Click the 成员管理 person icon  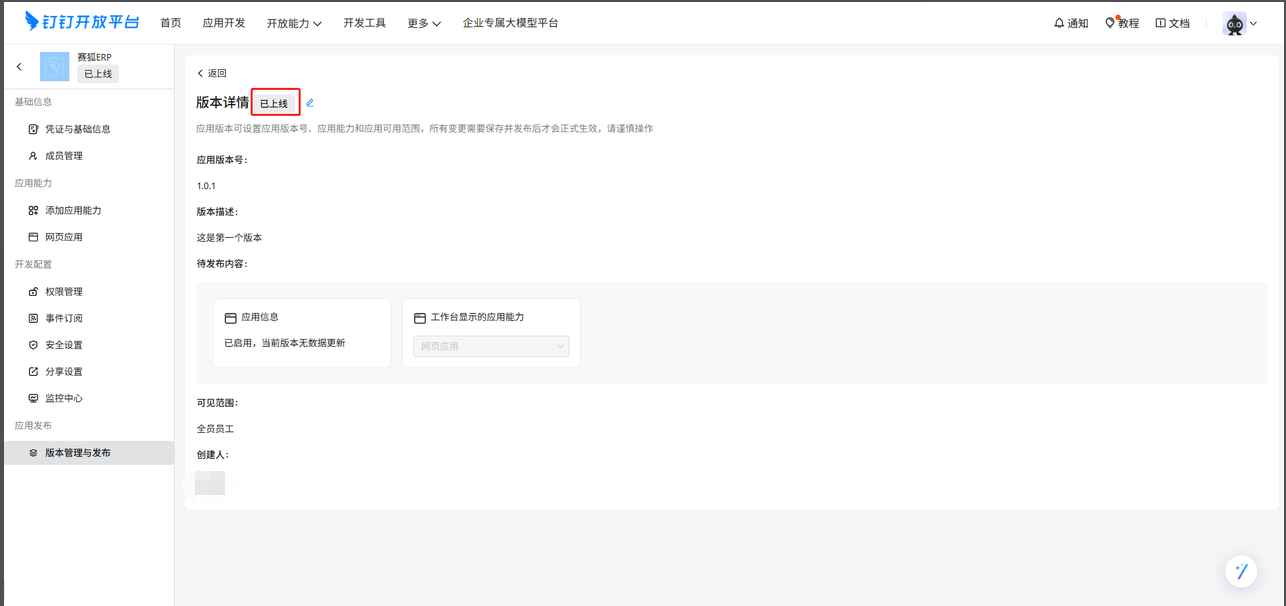tap(33, 156)
